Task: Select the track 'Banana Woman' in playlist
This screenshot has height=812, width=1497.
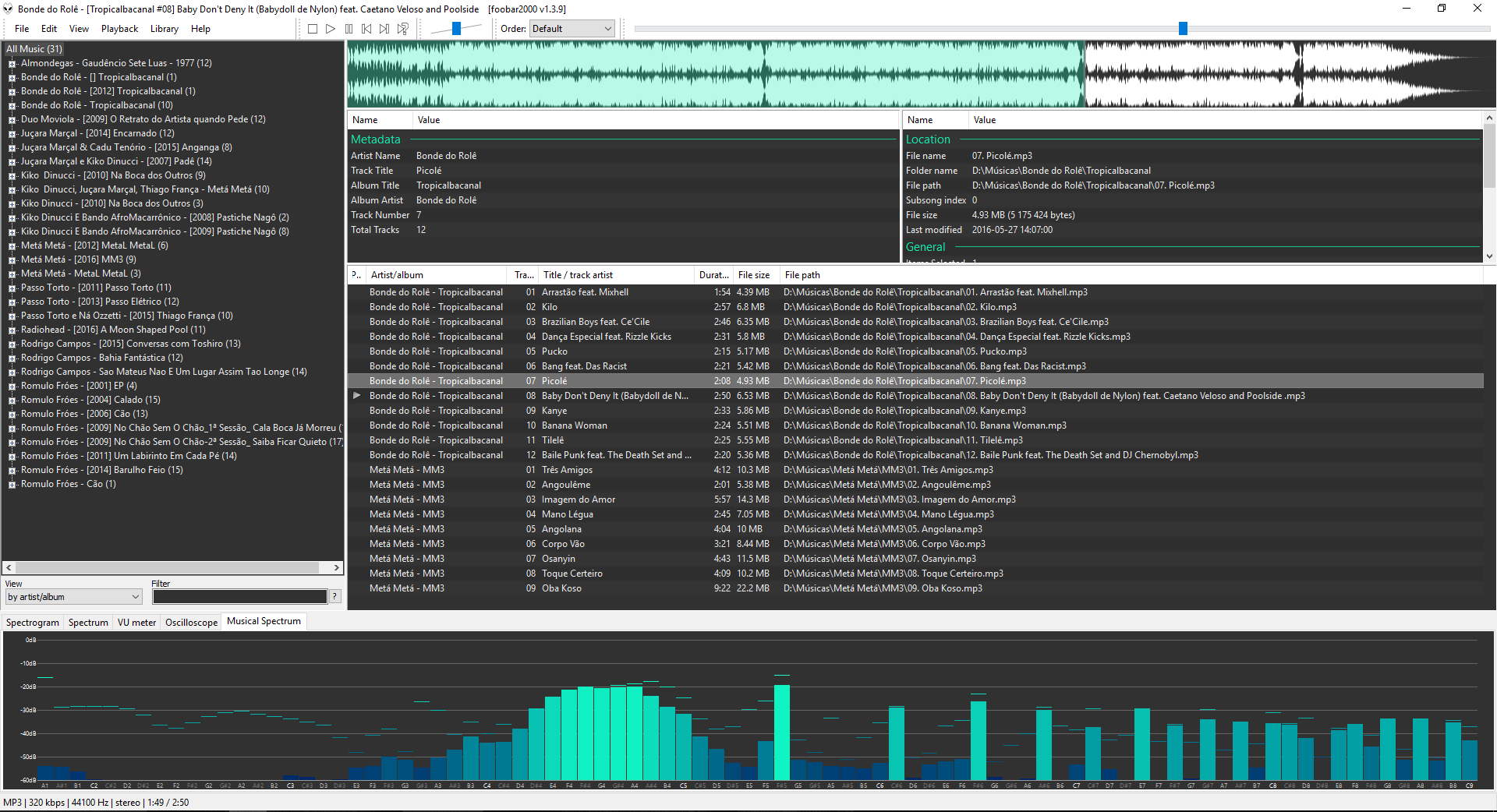Action: click(574, 425)
